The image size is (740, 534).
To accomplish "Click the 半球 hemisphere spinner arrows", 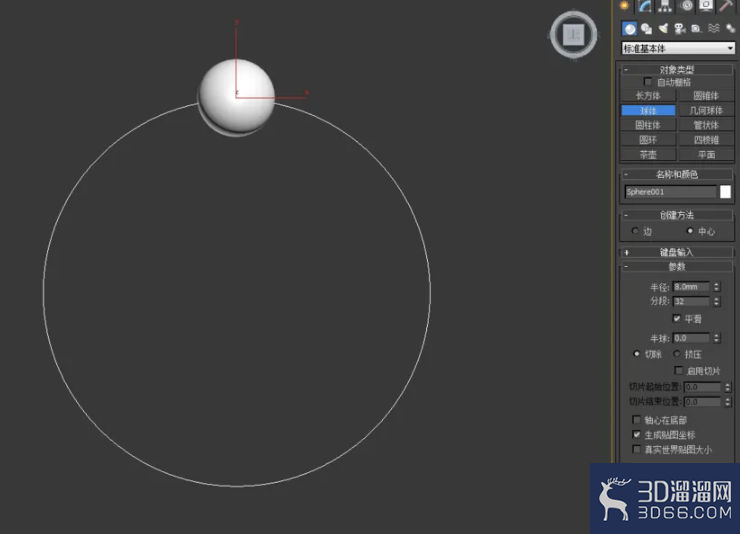I will click(x=716, y=338).
